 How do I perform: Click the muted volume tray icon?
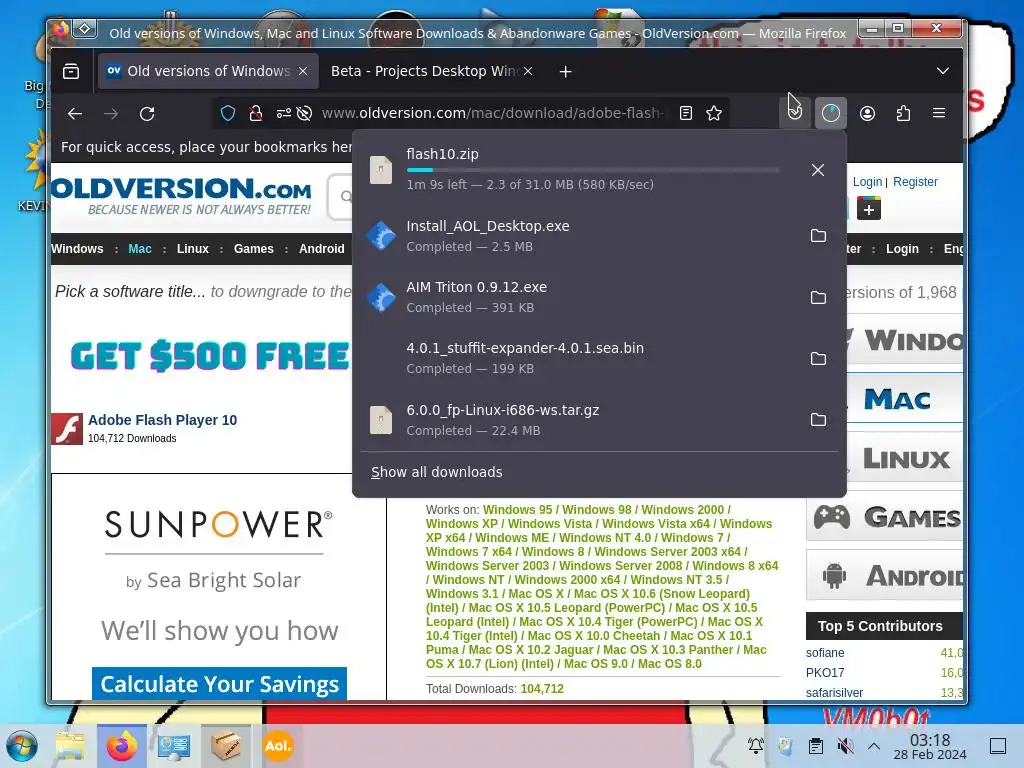(846, 746)
